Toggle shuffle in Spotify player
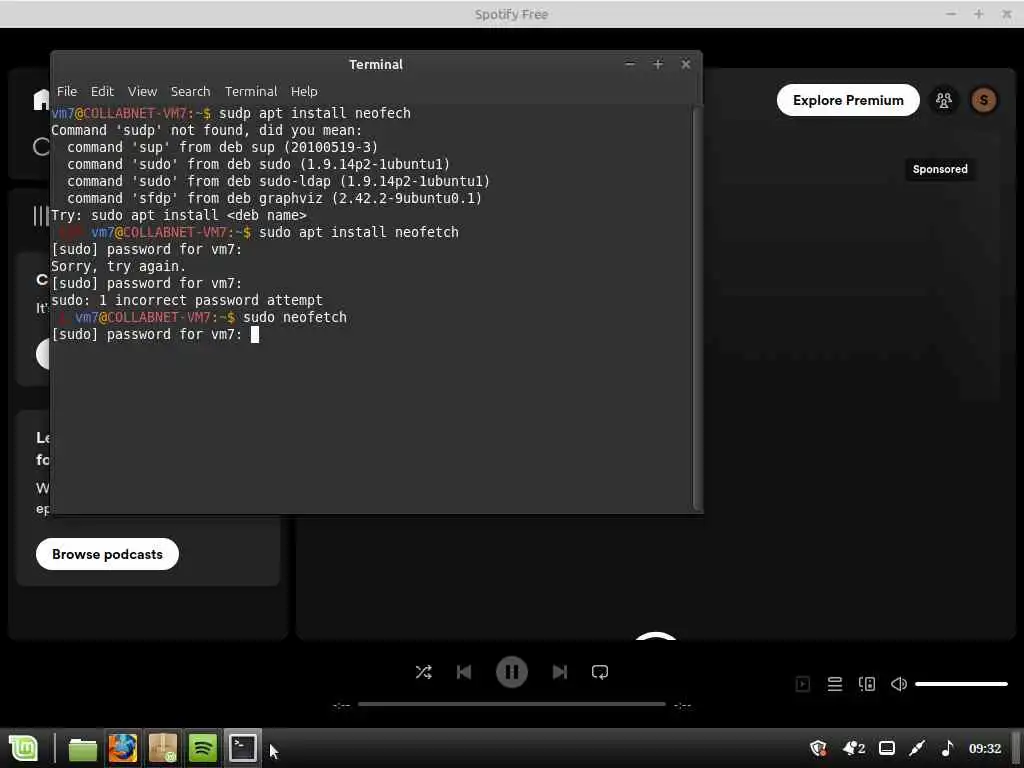The width and height of the screenshot is (1024, 768). pos(423,672)
